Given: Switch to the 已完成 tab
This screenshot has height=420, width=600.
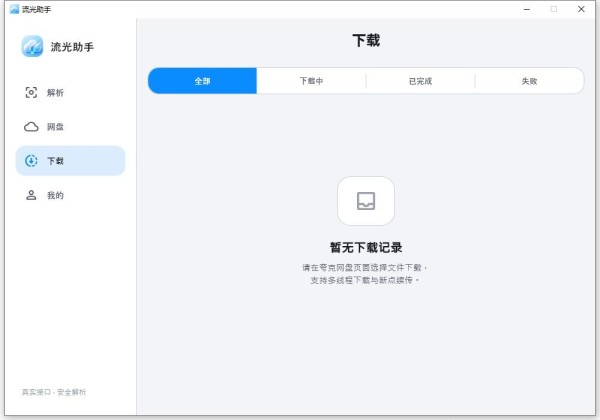Looking at the screenshot, I should pyautogui.click(x=420, y=81).
